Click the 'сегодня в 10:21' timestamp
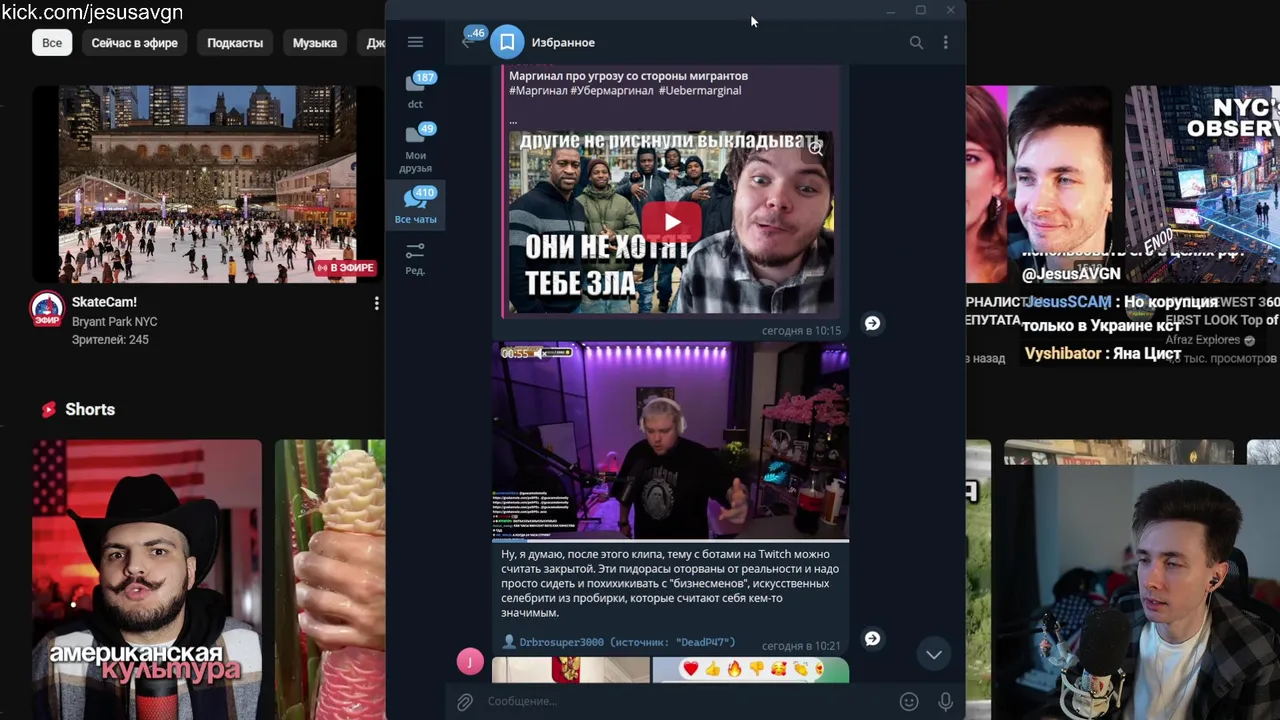 point(801,646)
